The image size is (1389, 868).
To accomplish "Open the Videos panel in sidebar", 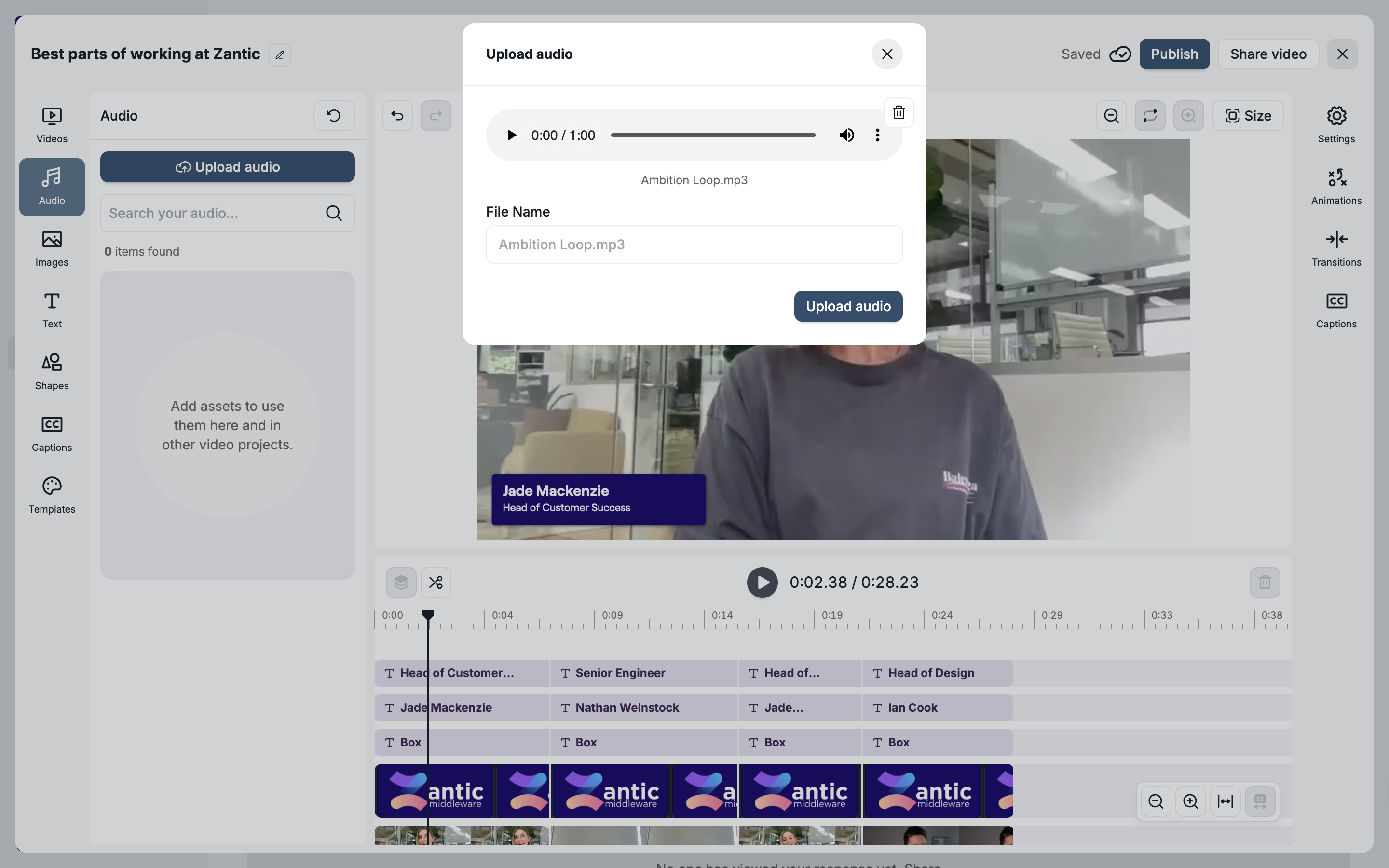I will [x=52, y=125].
